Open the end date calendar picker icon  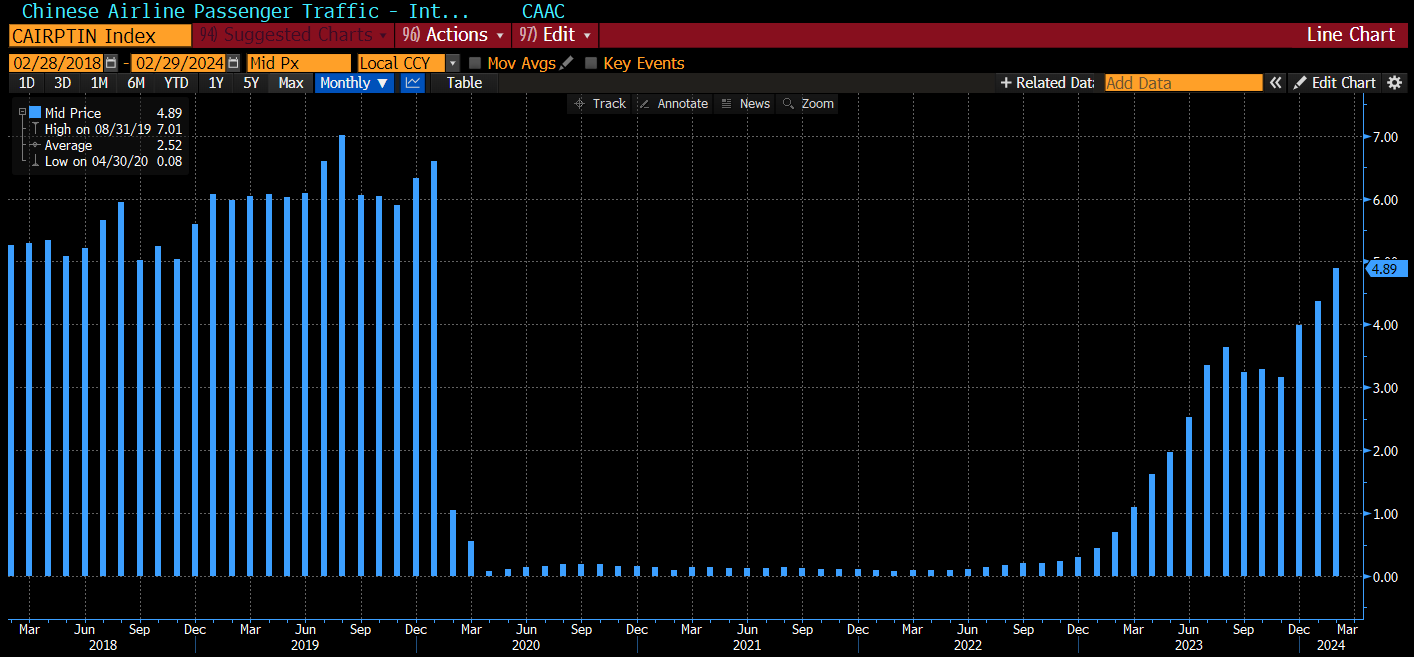point(233,63)
